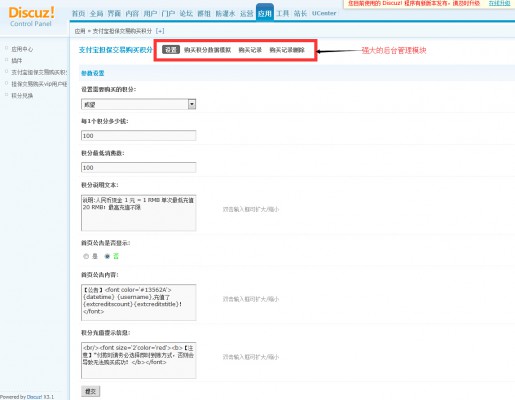The image size is (515, 400).
Task: Click the Discuz! Control Panel logo
Action: tap(31, 17)
